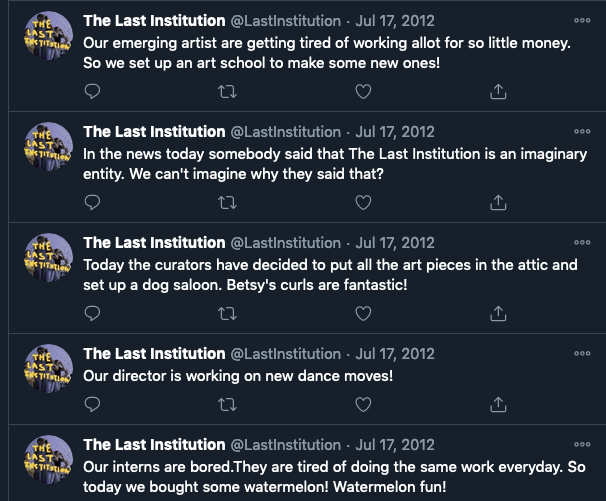Click The Last Institution name on first tweet
The image size is (606, 501).
pos(154,20)
